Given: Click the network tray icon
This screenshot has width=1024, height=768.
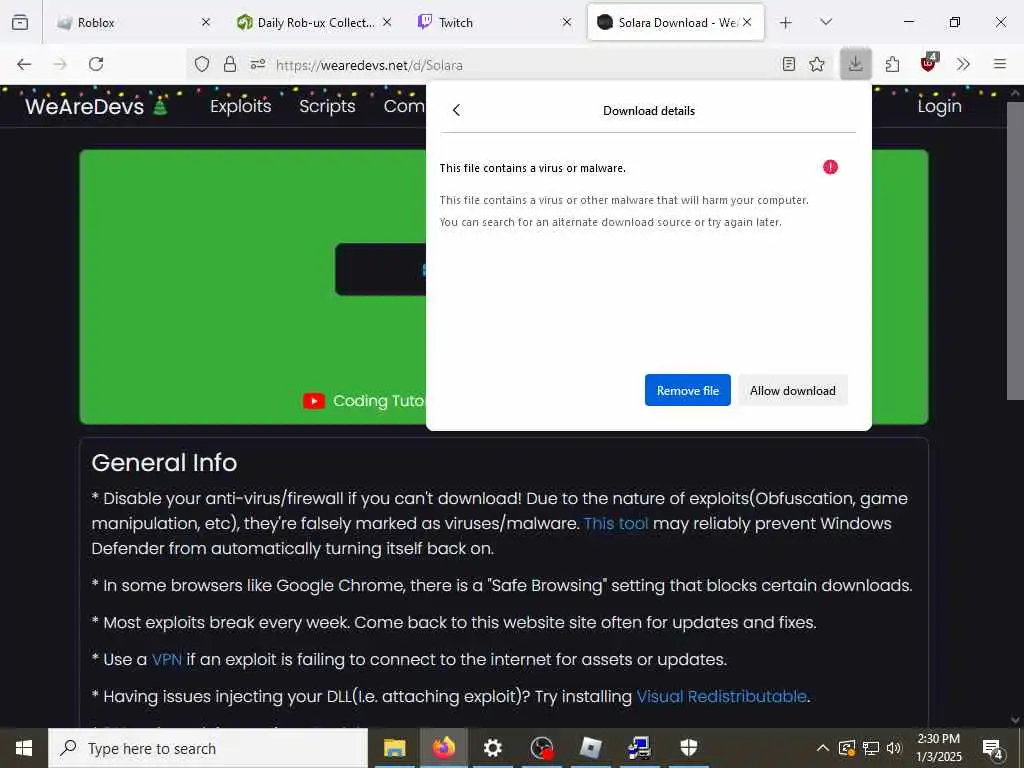Looking at the screenshot, I should [871, 748].
